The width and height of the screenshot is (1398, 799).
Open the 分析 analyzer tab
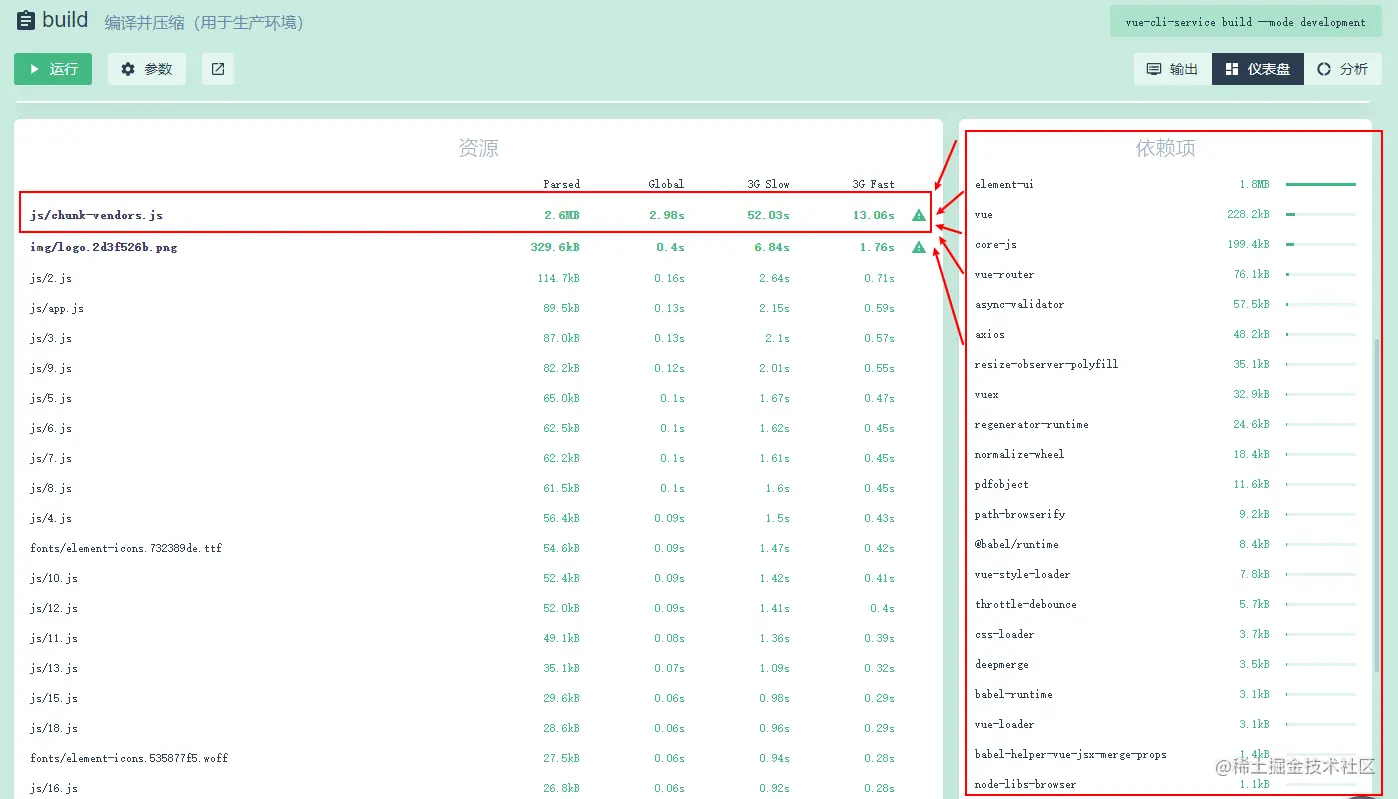click(1343, 69)
